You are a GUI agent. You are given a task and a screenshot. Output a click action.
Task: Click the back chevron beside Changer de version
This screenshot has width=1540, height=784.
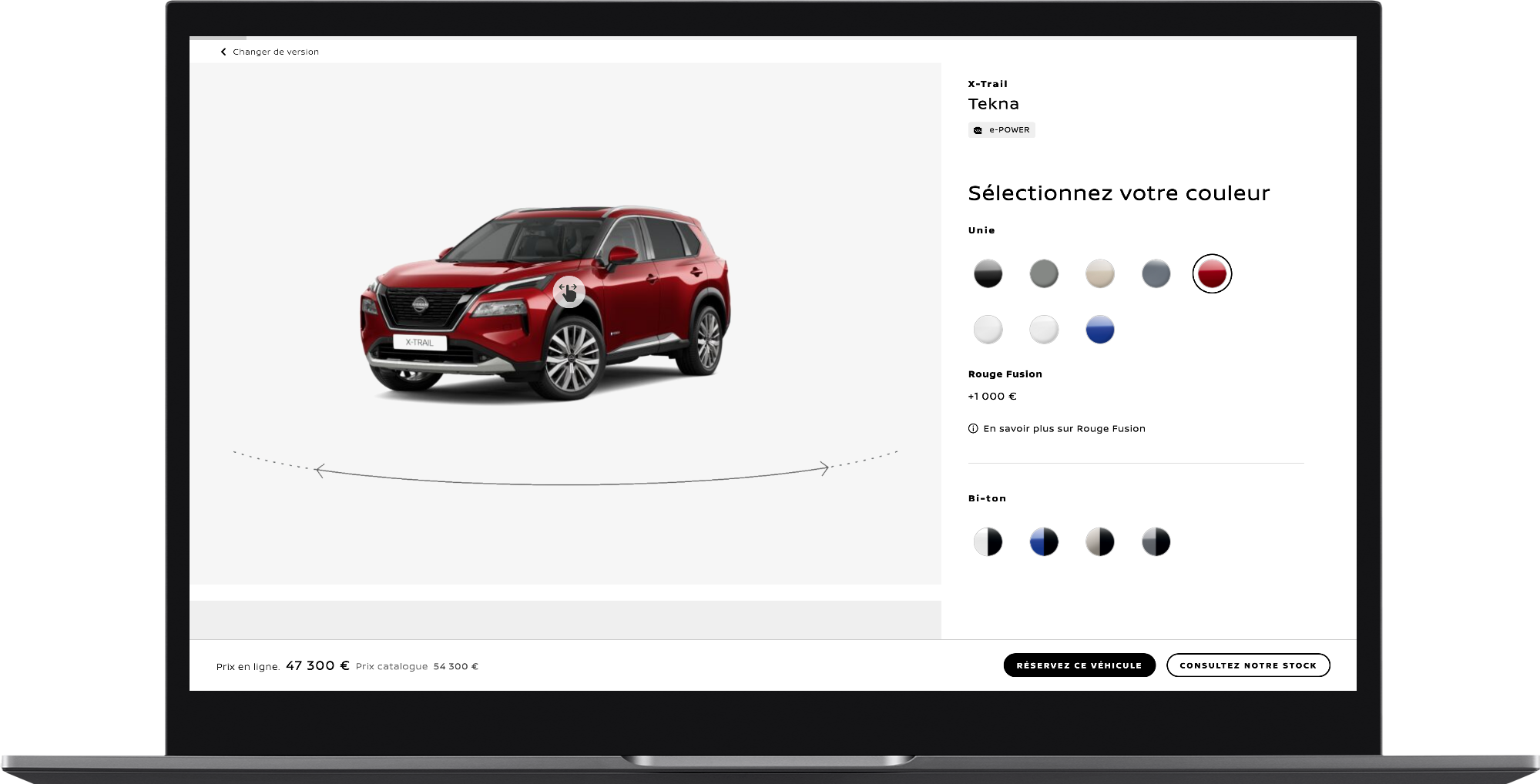tap(223, 52)
